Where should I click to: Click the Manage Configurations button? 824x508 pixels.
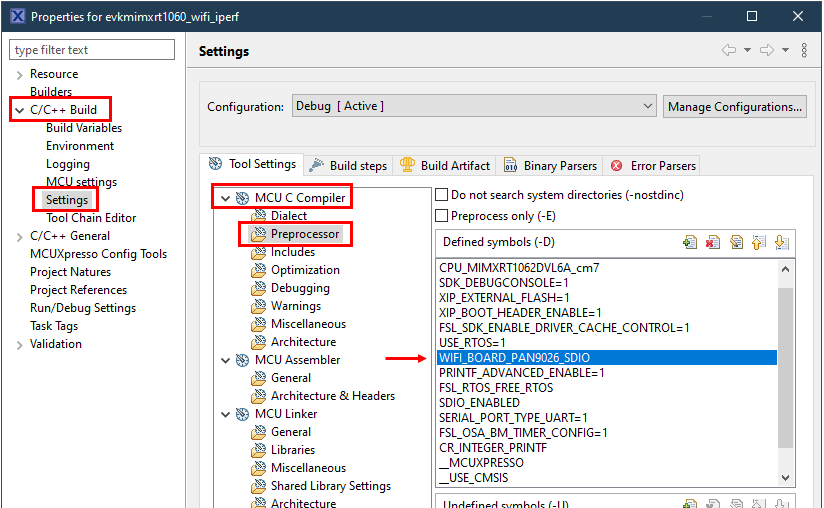(x=734, y=106)
